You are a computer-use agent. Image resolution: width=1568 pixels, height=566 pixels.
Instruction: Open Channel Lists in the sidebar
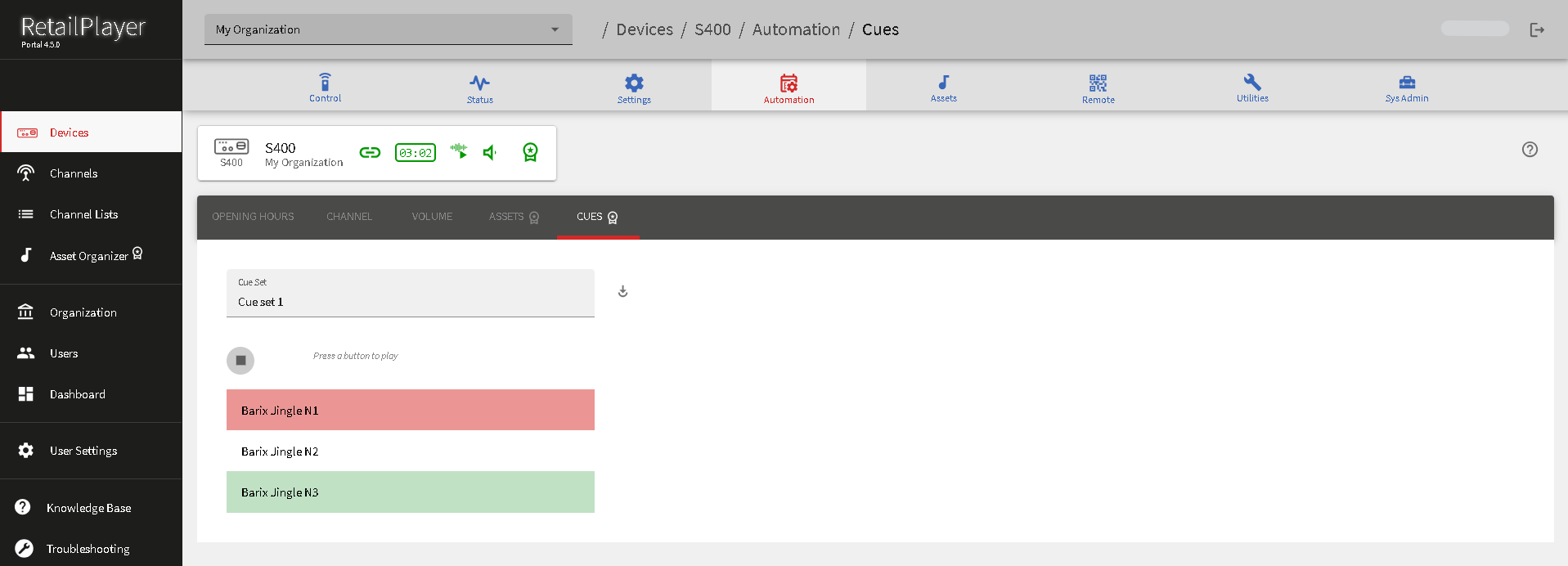(x=83, y=214)
